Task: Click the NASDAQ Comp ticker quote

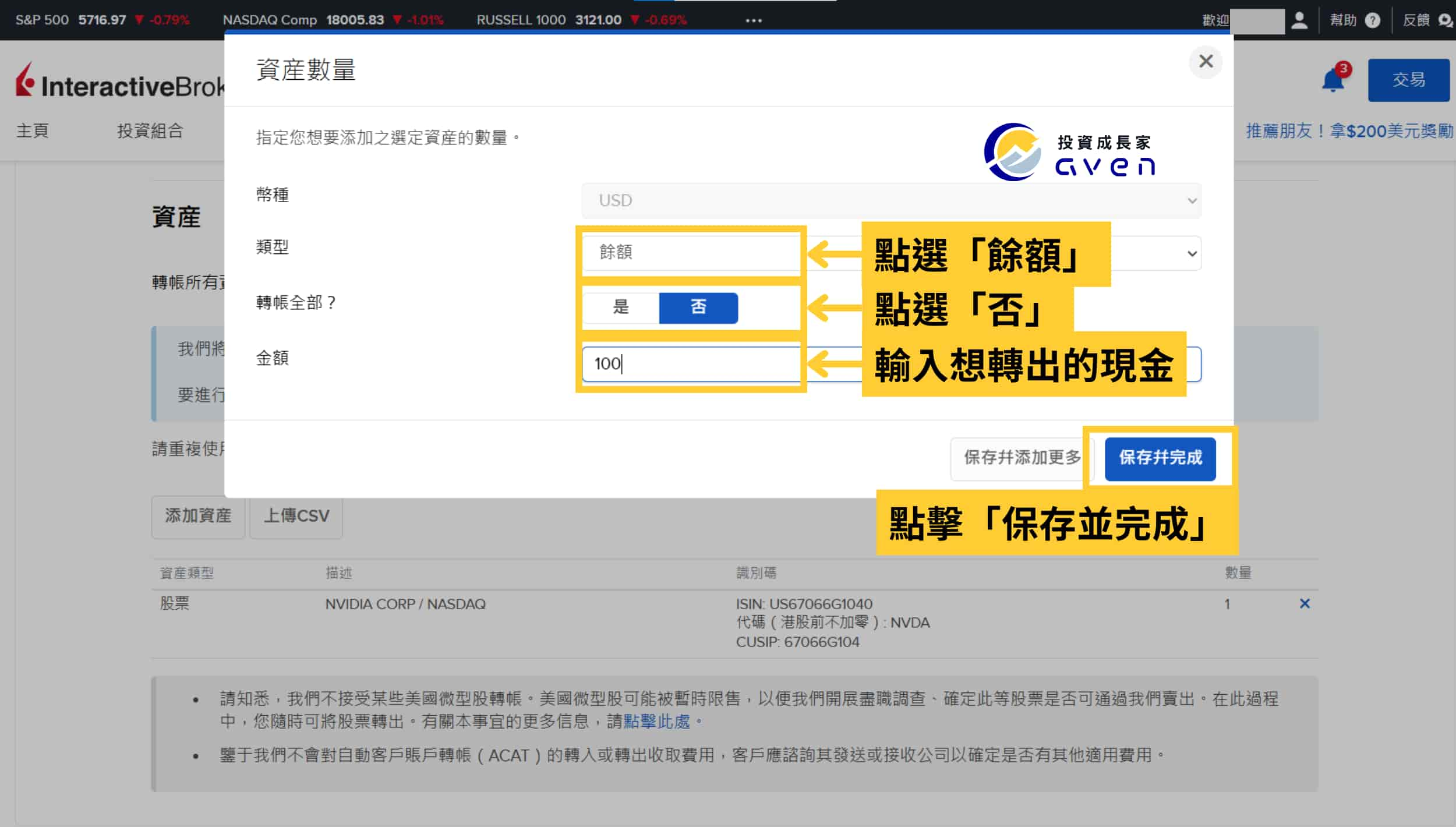Action: pyautogui.click(x=333, y=20)
